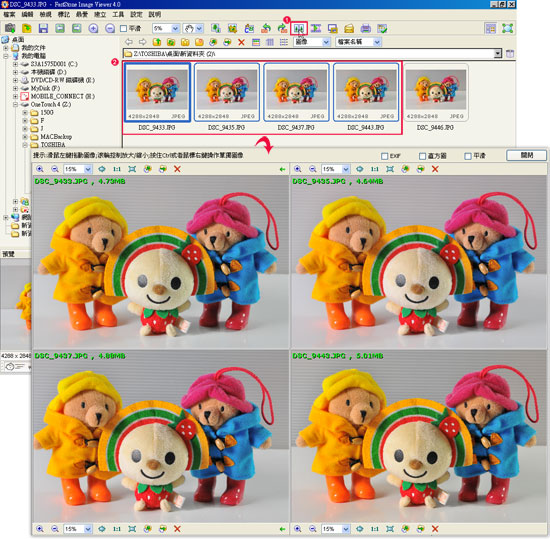
Task: Remove DSC_9433.JPG using its red X icon
Action: (x=177, y=169)
